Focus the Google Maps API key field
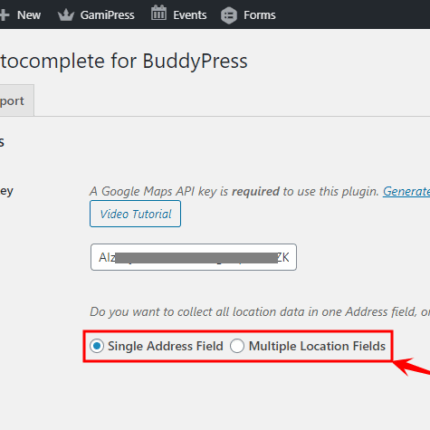This screenshot has height=430, width=430. click(x=193, y=257)
